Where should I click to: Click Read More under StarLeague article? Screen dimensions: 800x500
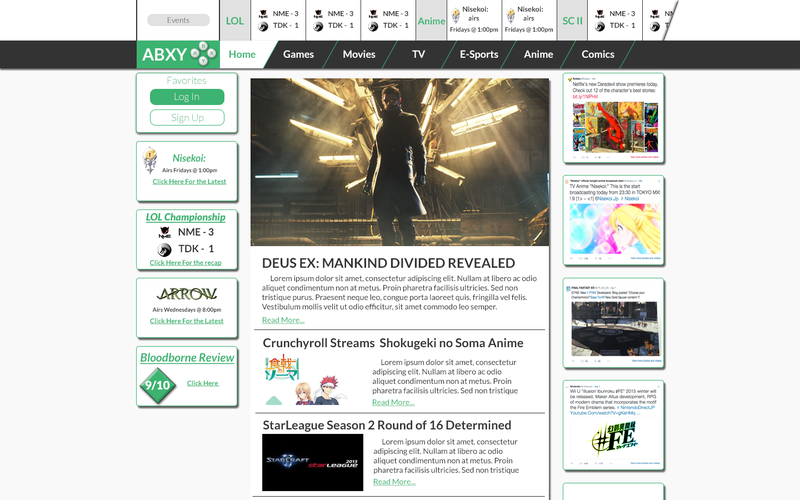394,482
